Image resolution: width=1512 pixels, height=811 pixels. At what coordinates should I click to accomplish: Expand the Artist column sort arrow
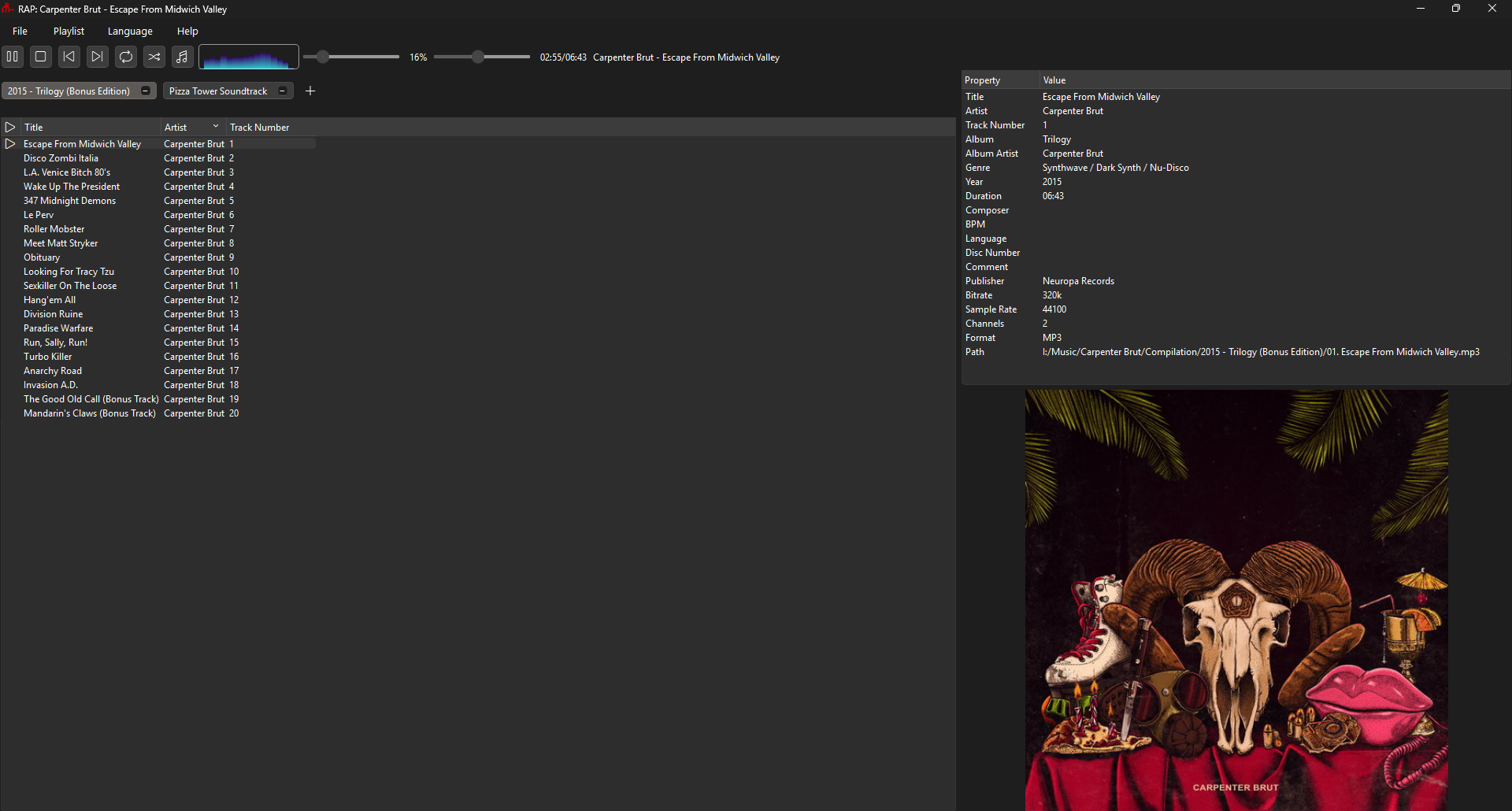[x=216, y=127]
